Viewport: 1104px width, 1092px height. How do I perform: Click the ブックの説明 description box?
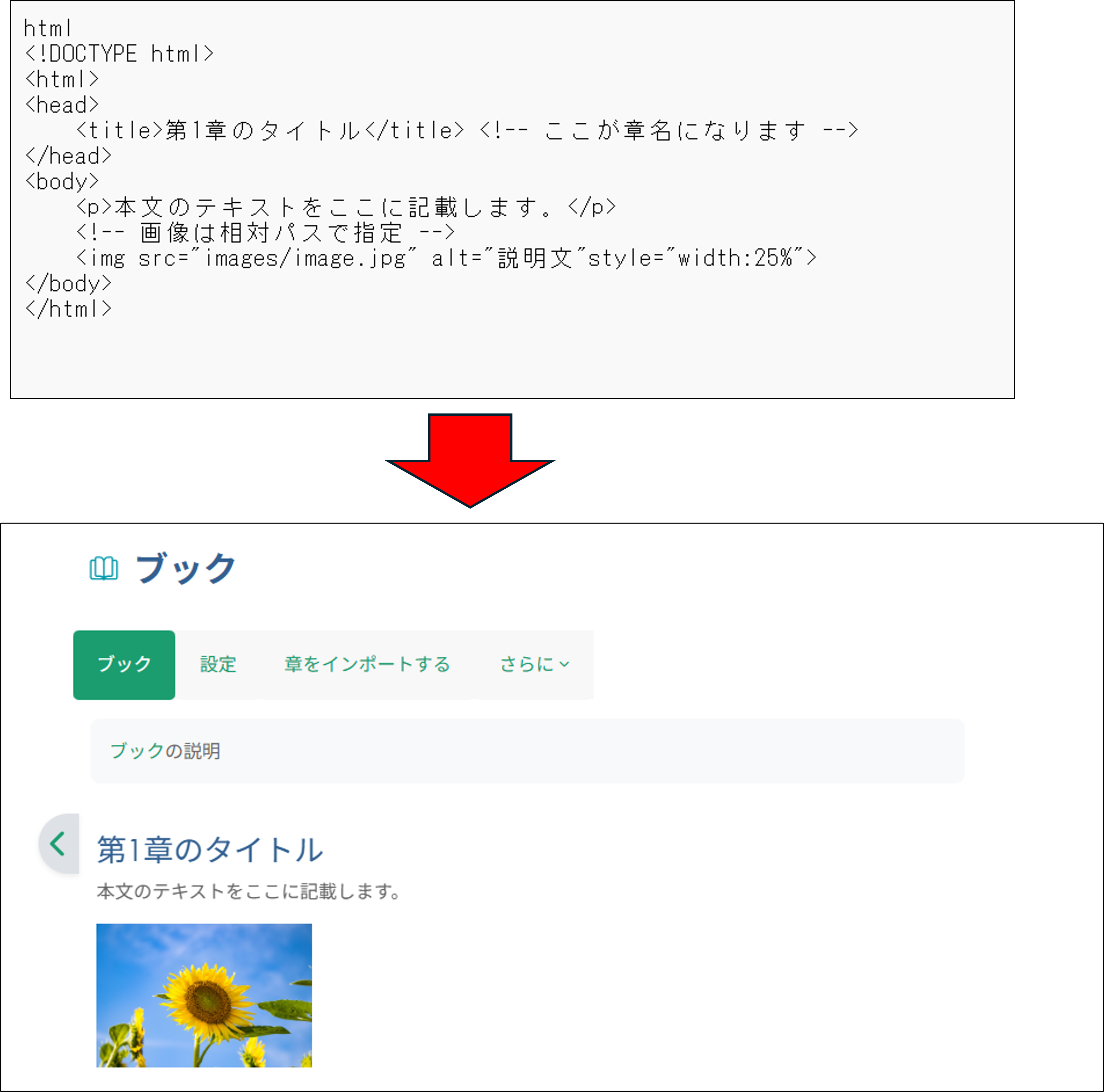166,751
